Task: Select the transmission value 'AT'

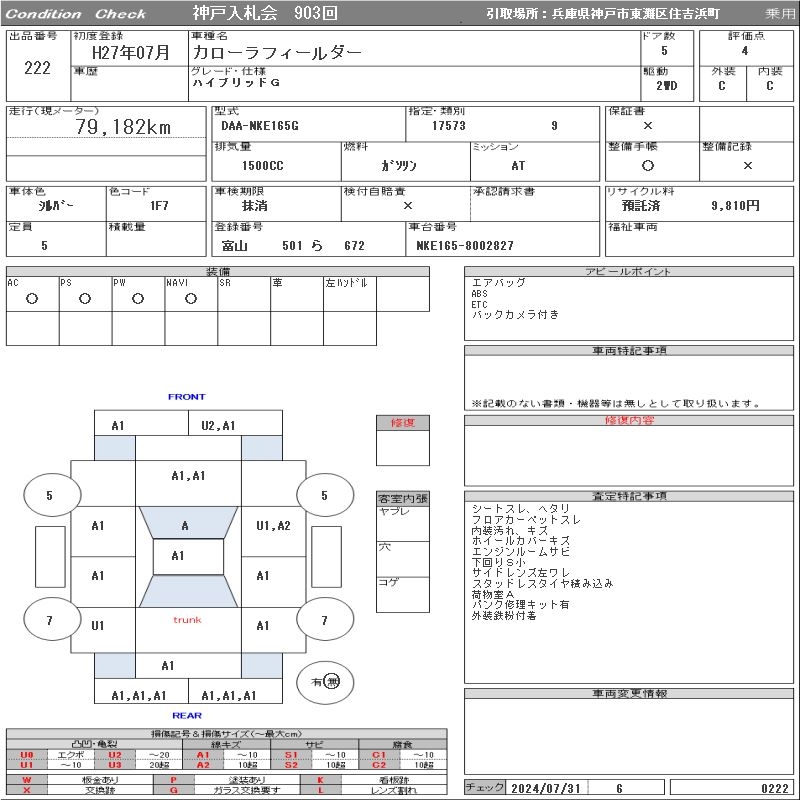Action: [518, 166]
